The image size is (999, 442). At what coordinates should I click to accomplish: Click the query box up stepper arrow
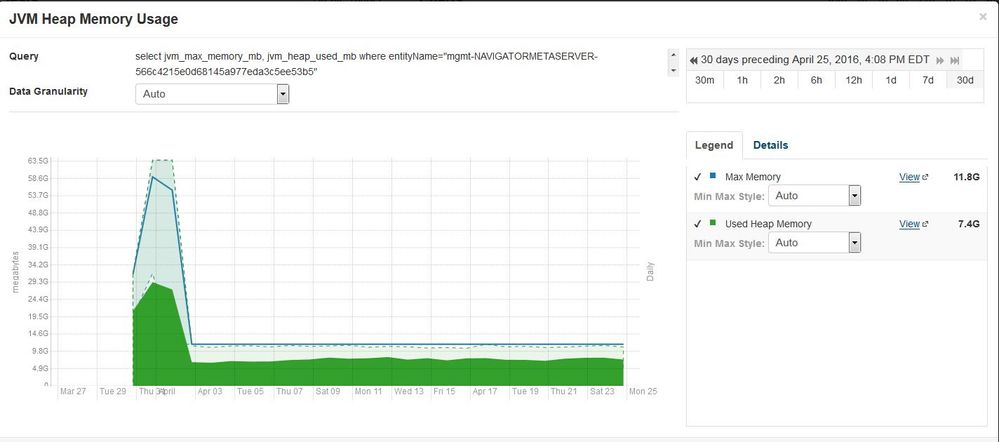pyautogui.click(x=673, y=56)
